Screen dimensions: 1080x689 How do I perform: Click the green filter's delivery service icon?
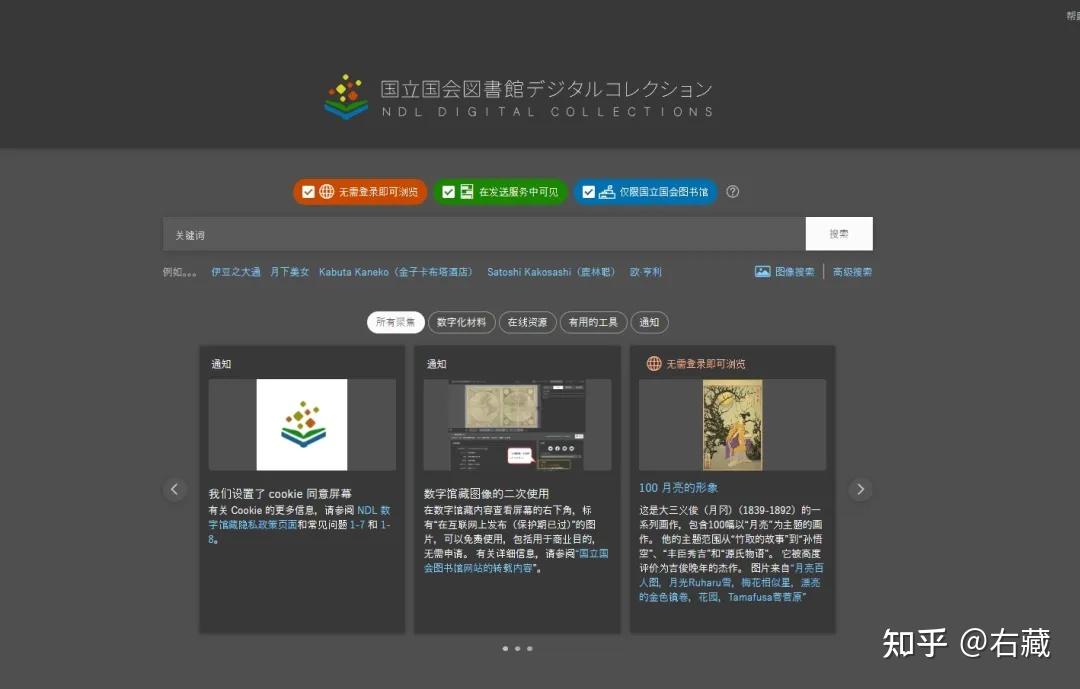point(467,192)
